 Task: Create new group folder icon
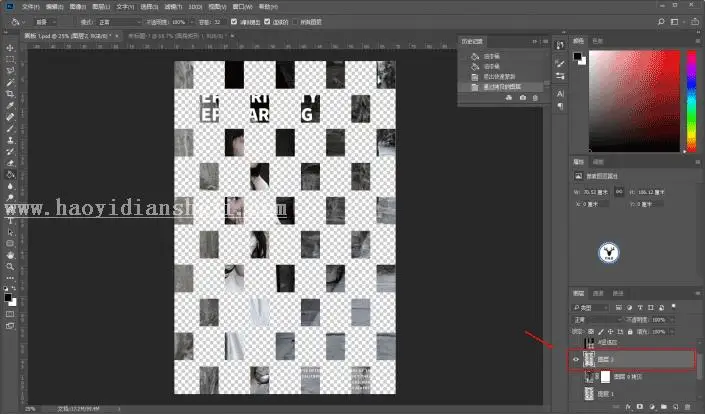(x=664, y=407)
